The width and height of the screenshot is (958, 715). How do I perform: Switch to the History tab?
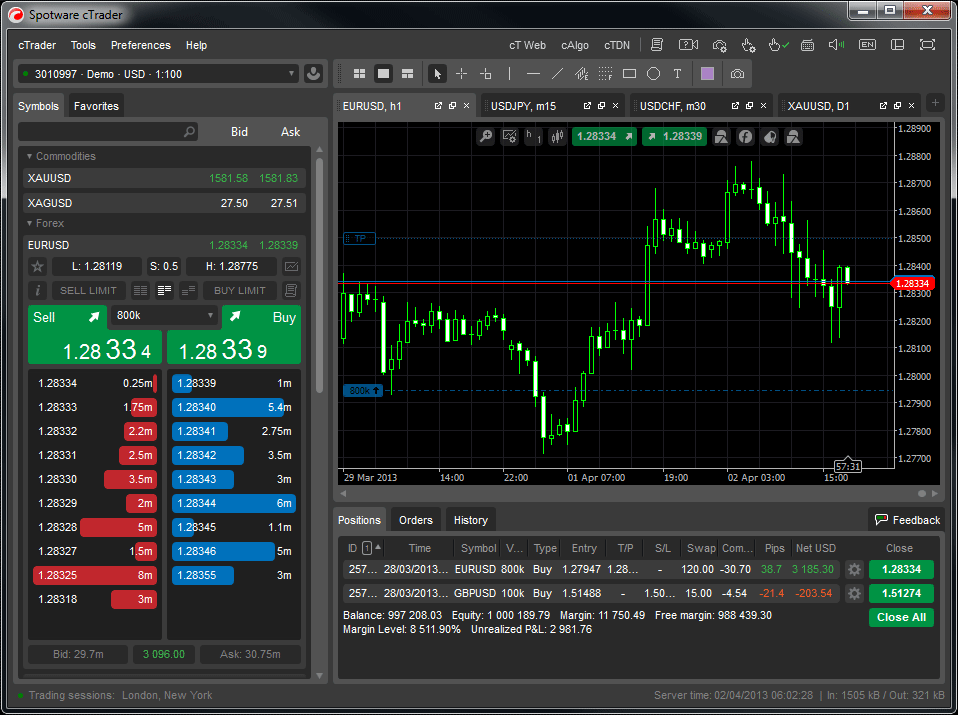[470, 520]
